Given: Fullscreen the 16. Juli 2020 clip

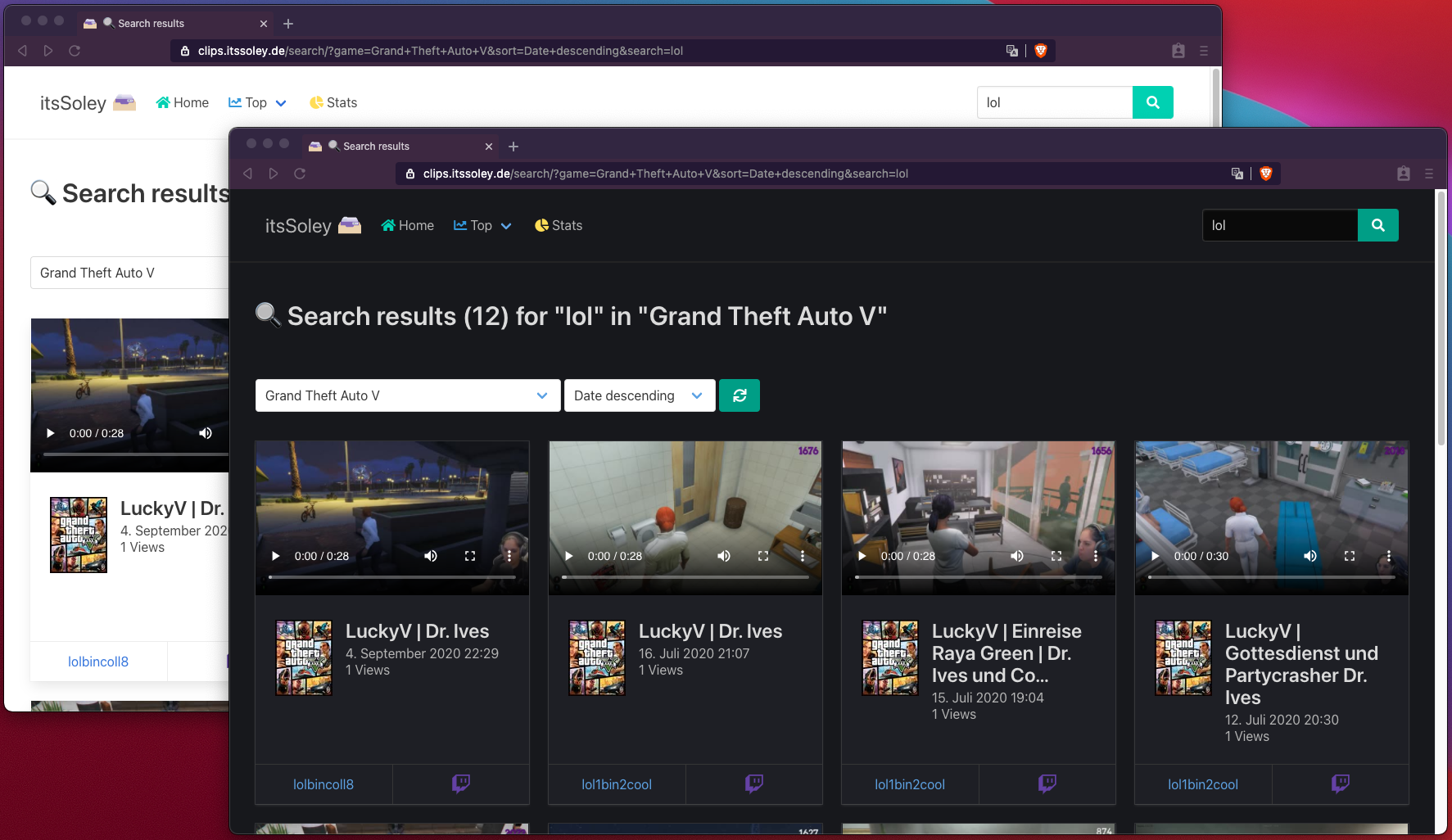Looking at the screenshot, I should pos(763,556).
